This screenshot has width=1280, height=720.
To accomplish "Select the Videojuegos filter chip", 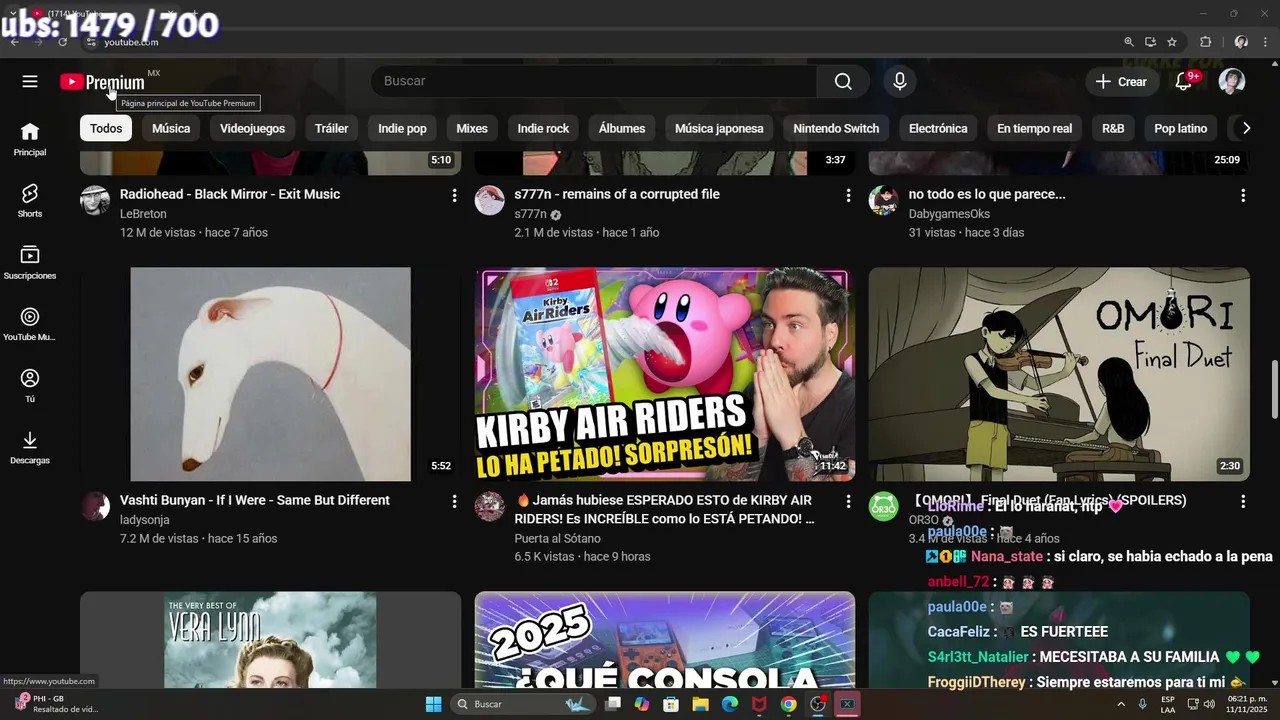I will click(252, 128).
